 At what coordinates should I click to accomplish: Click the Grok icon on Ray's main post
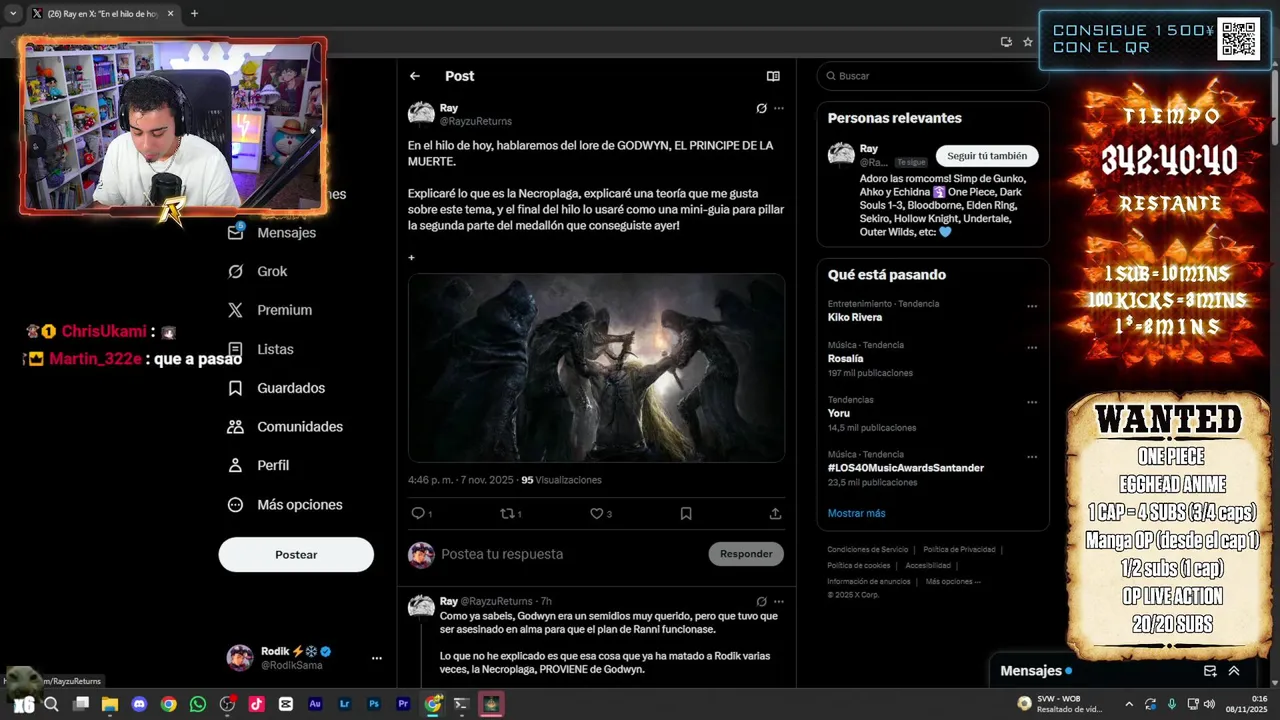click(x=761, y=108)
